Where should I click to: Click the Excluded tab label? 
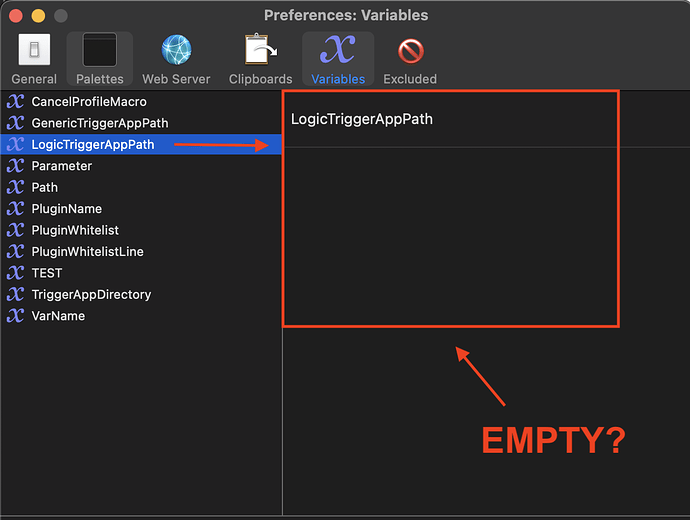point(410,79)
